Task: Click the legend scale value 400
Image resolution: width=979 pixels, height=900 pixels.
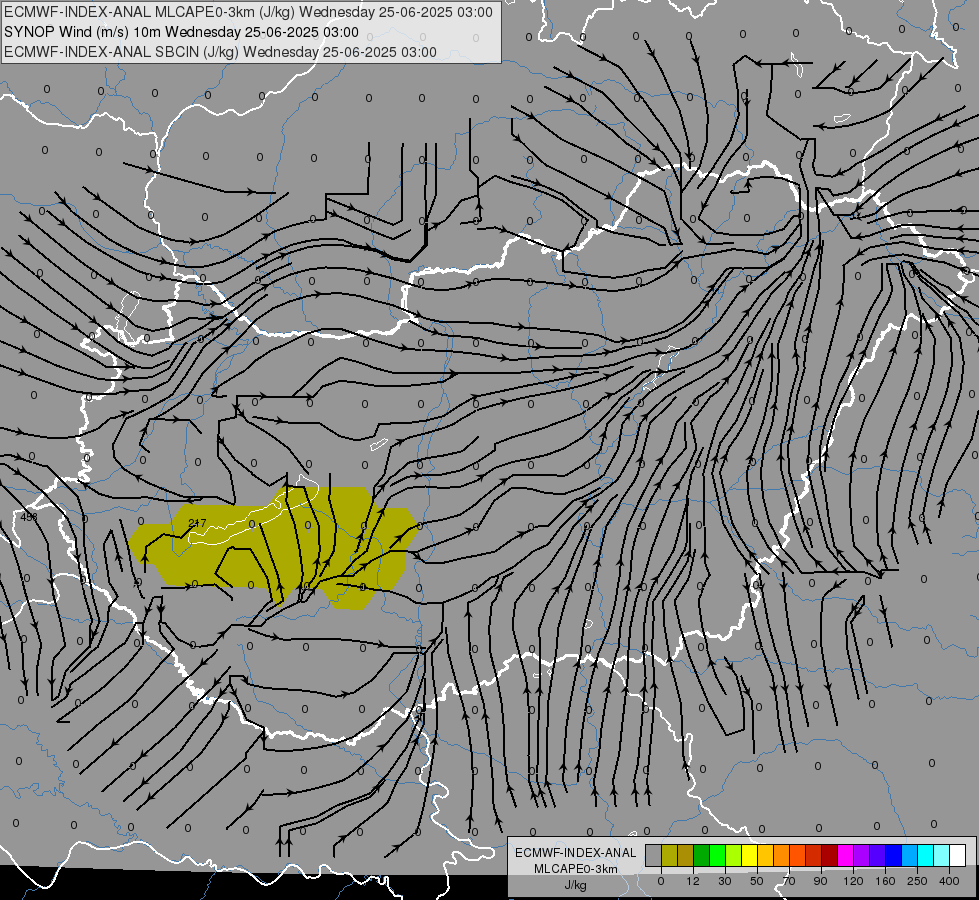Action: [949, 881]
